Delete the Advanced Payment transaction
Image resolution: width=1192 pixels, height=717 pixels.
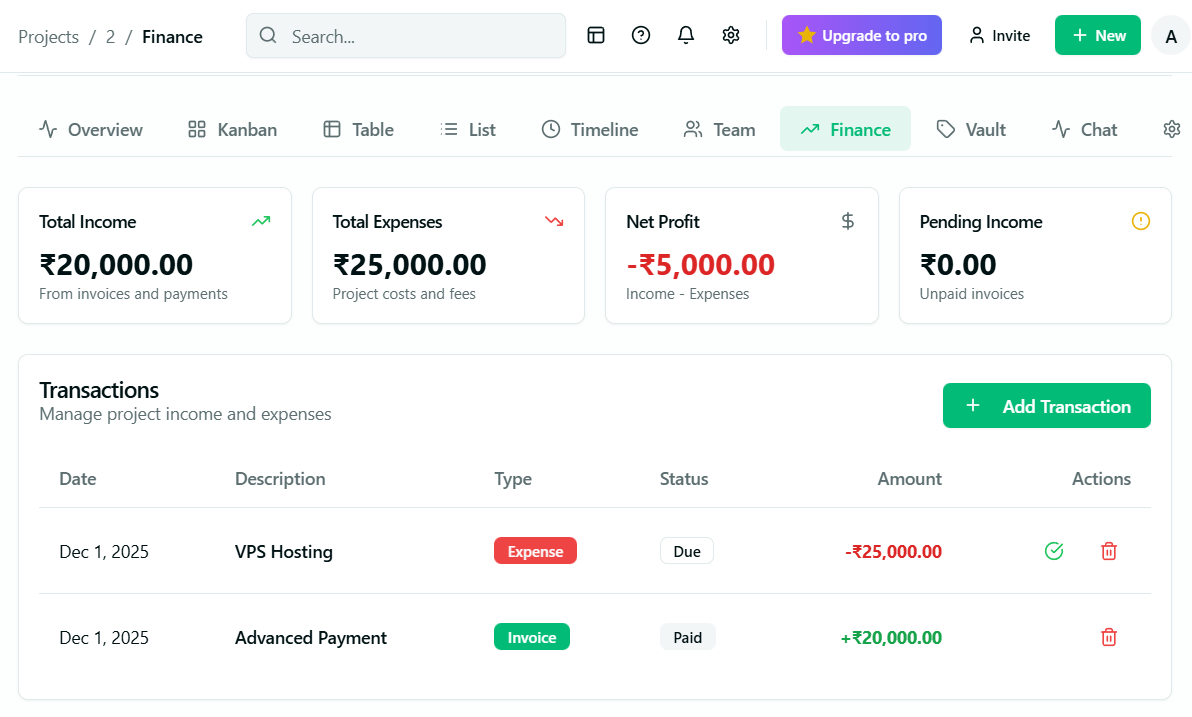coord(1109,637)
